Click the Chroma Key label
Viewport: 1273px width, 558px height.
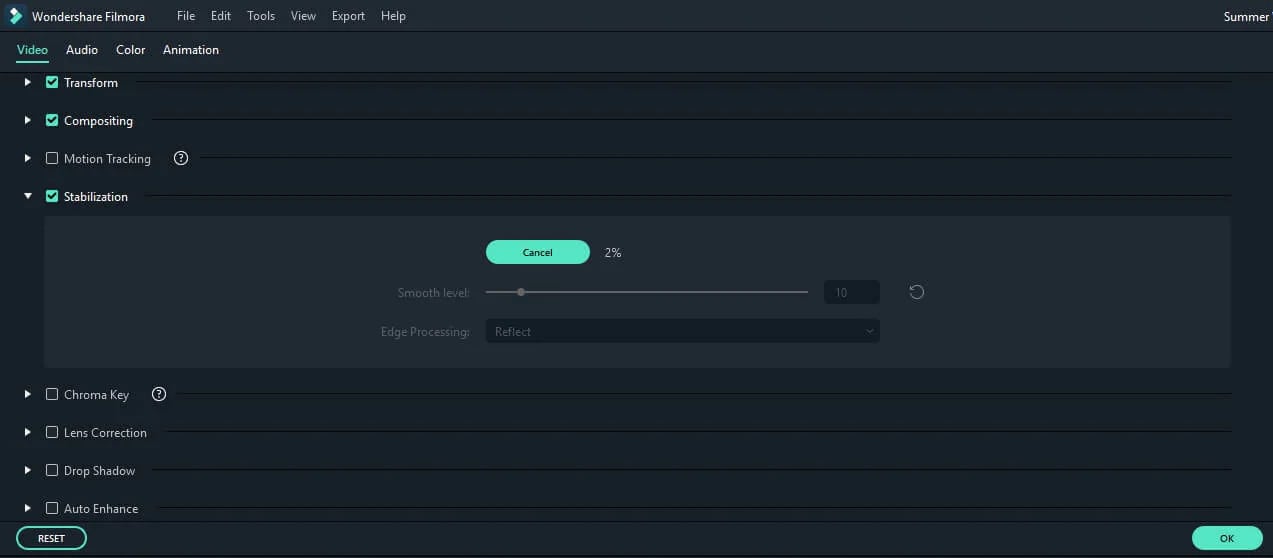(x=96, y=395)
